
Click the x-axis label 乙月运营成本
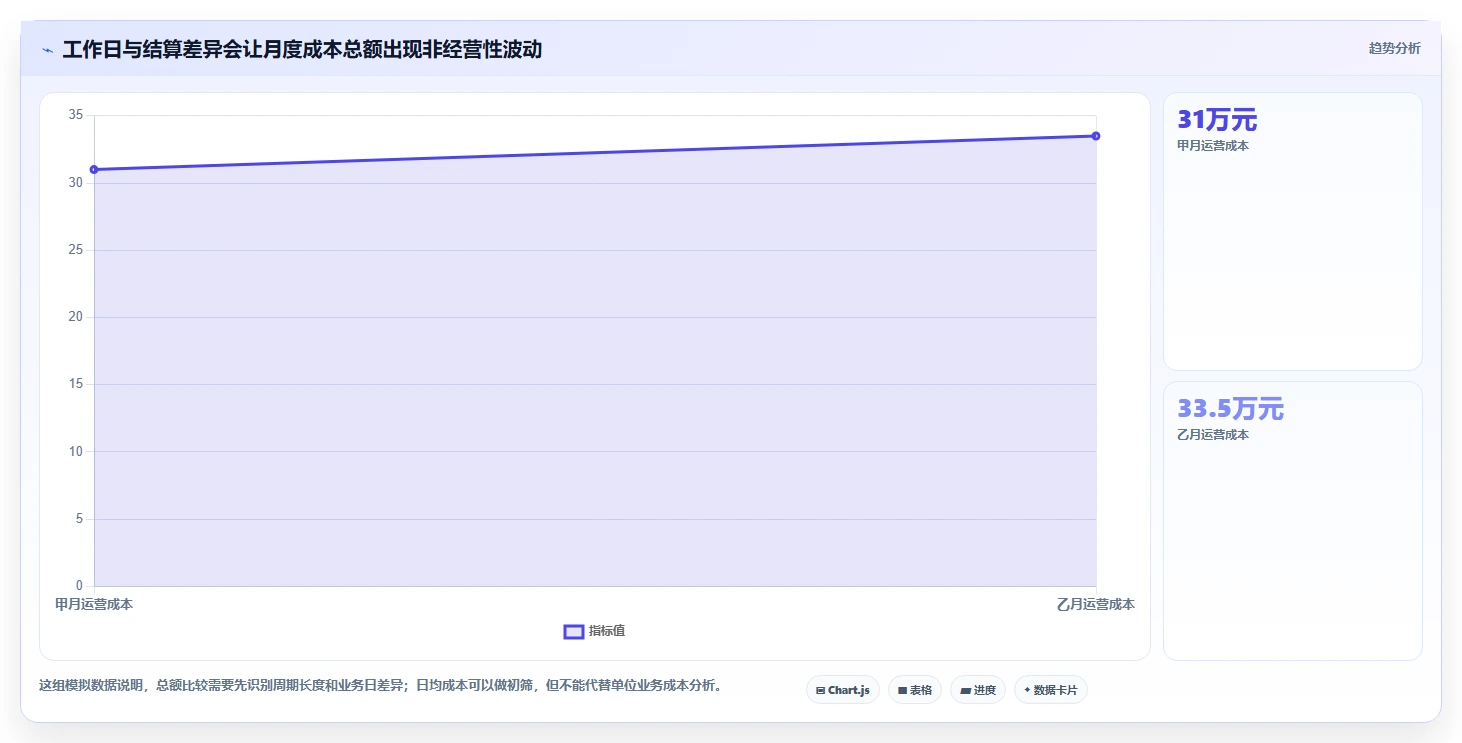1096,605
